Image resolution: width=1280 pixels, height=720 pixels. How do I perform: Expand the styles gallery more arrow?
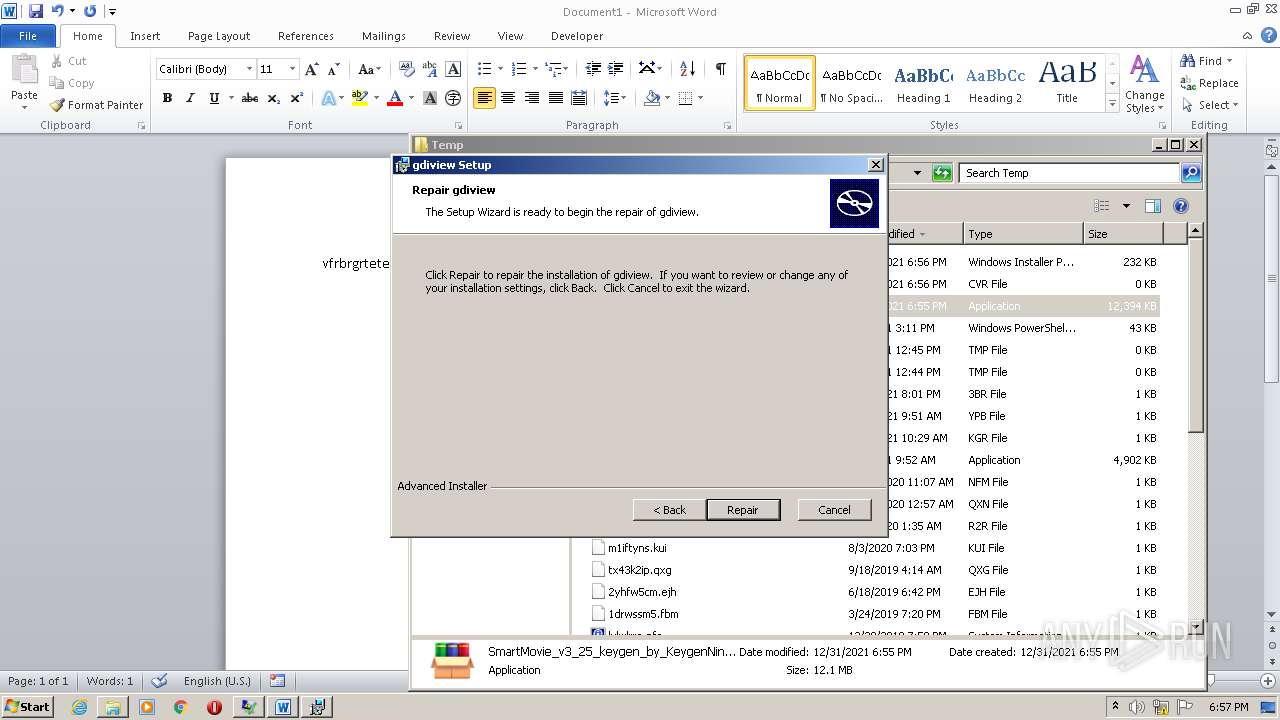(x=1112, y=104)
